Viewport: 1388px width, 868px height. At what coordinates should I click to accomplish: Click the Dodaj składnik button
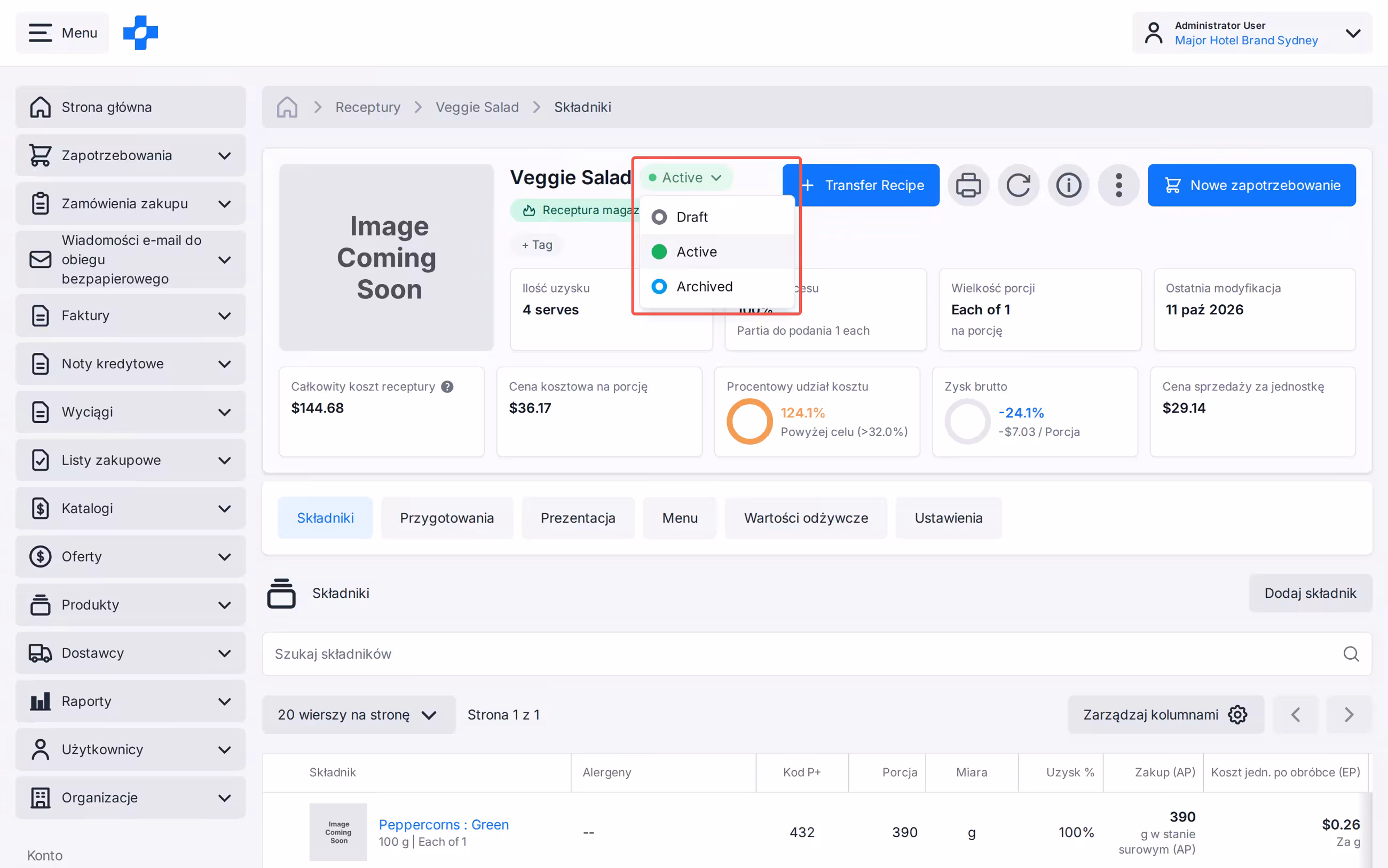(x=1310, y=593)
